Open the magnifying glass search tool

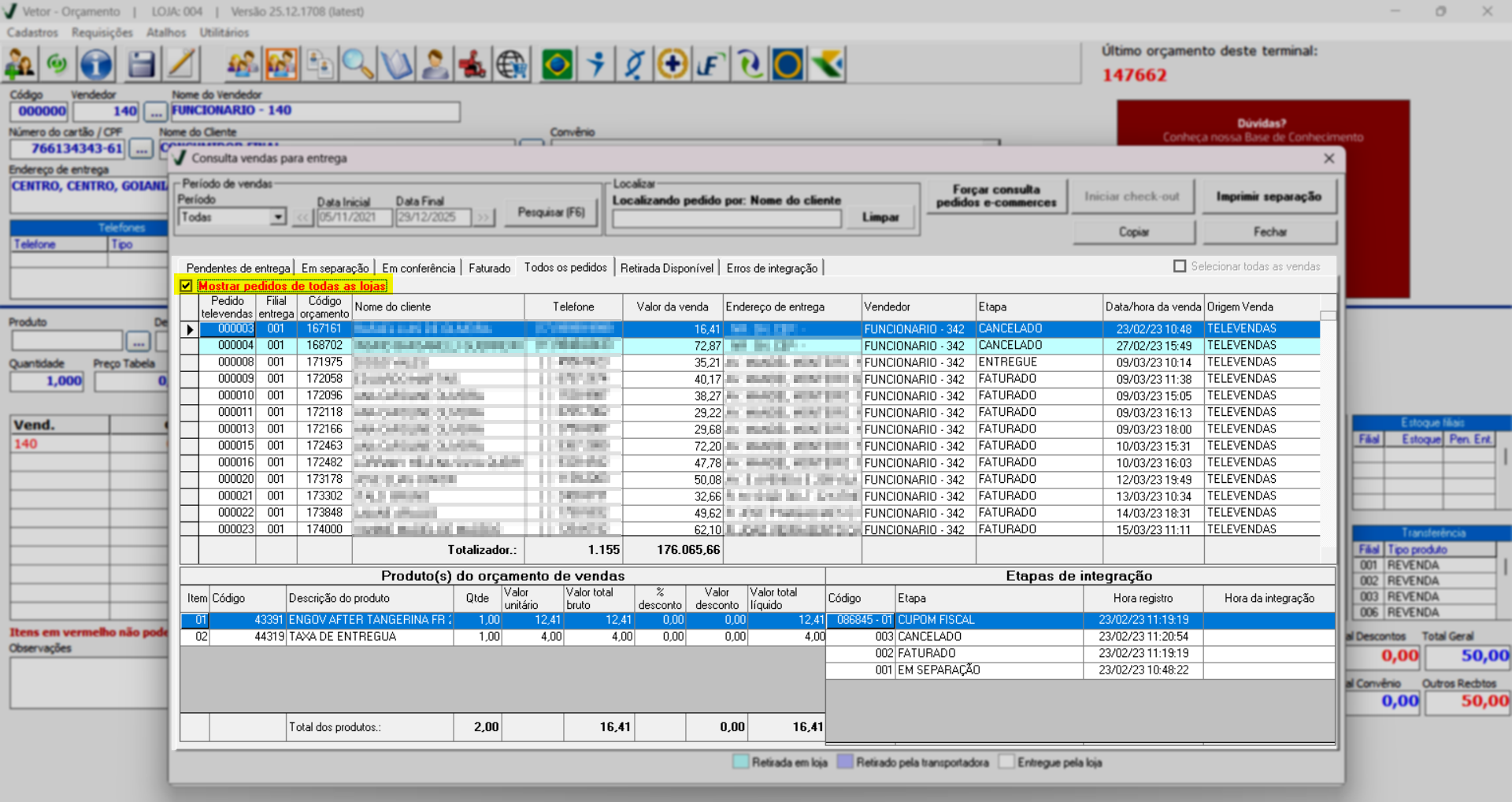[358, 65]
